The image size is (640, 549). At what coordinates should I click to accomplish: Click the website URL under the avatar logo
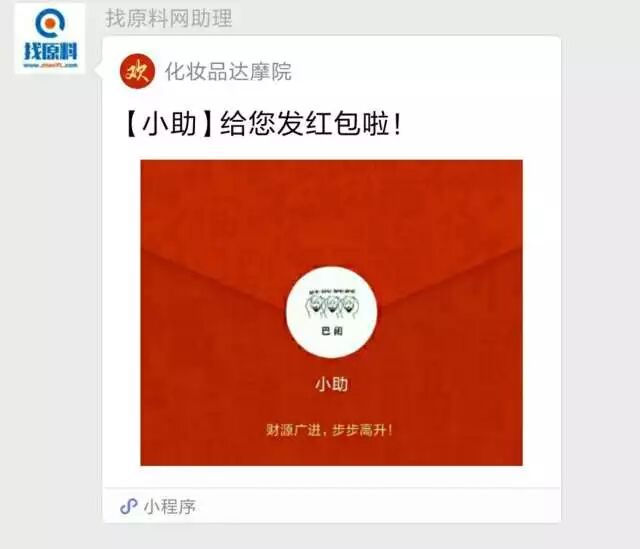click(x=50, y=65)
